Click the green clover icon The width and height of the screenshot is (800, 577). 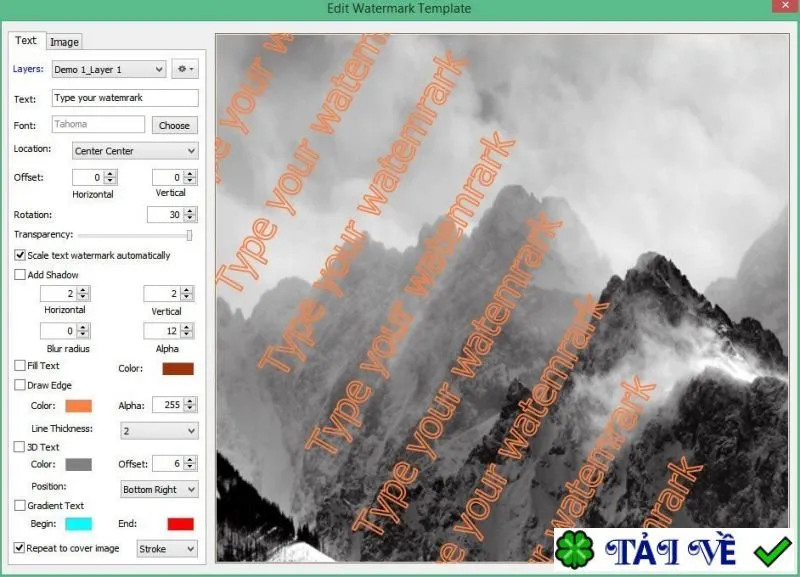[x=574, y=550]
